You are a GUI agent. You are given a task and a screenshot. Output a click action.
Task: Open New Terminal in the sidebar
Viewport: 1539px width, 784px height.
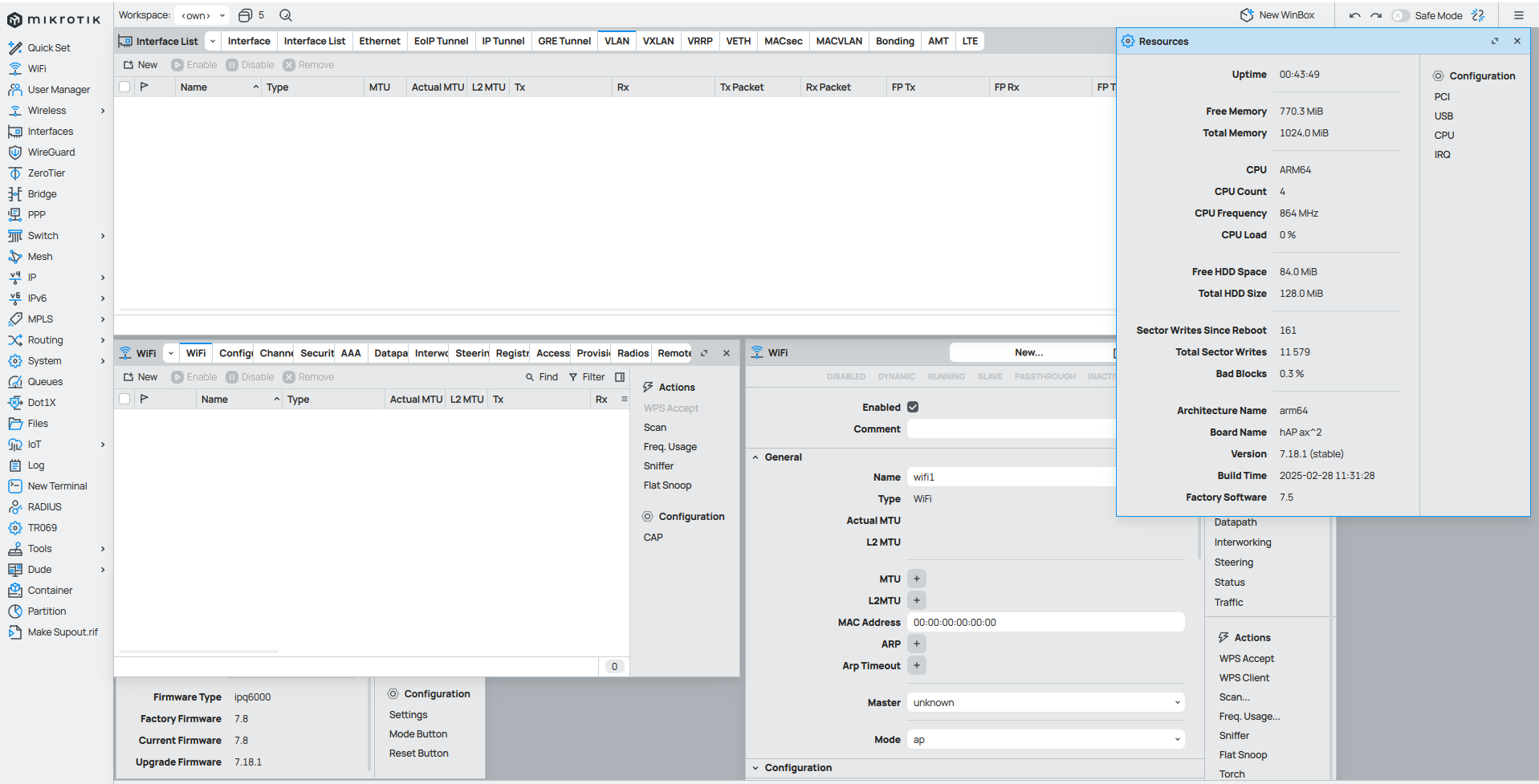tap(57, 486)
